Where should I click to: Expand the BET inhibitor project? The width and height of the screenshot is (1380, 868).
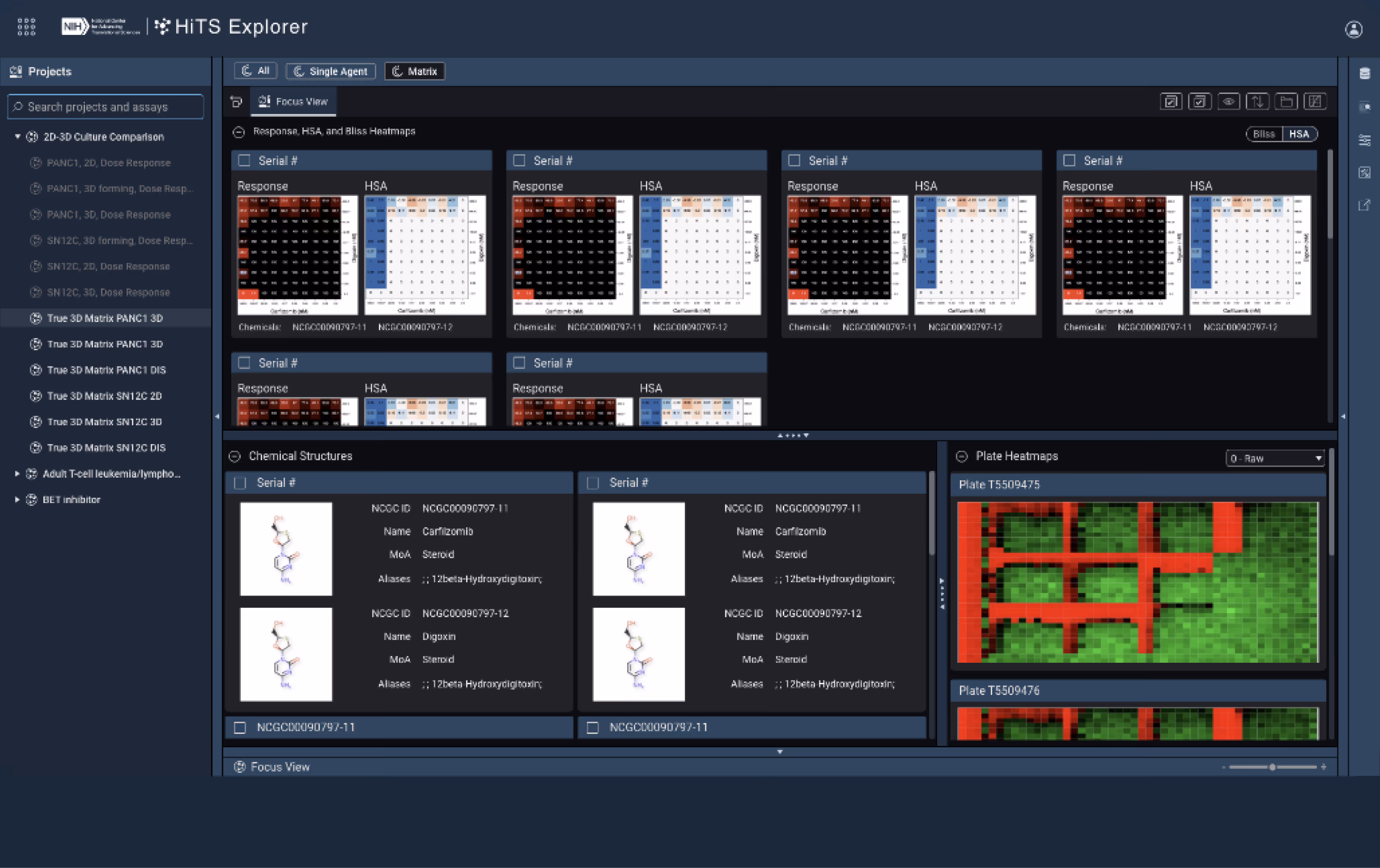(x=17, y=500)
